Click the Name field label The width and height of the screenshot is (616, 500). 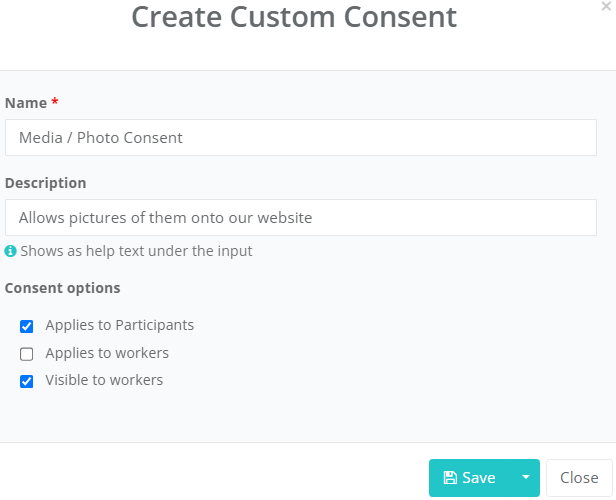(26, 103)
